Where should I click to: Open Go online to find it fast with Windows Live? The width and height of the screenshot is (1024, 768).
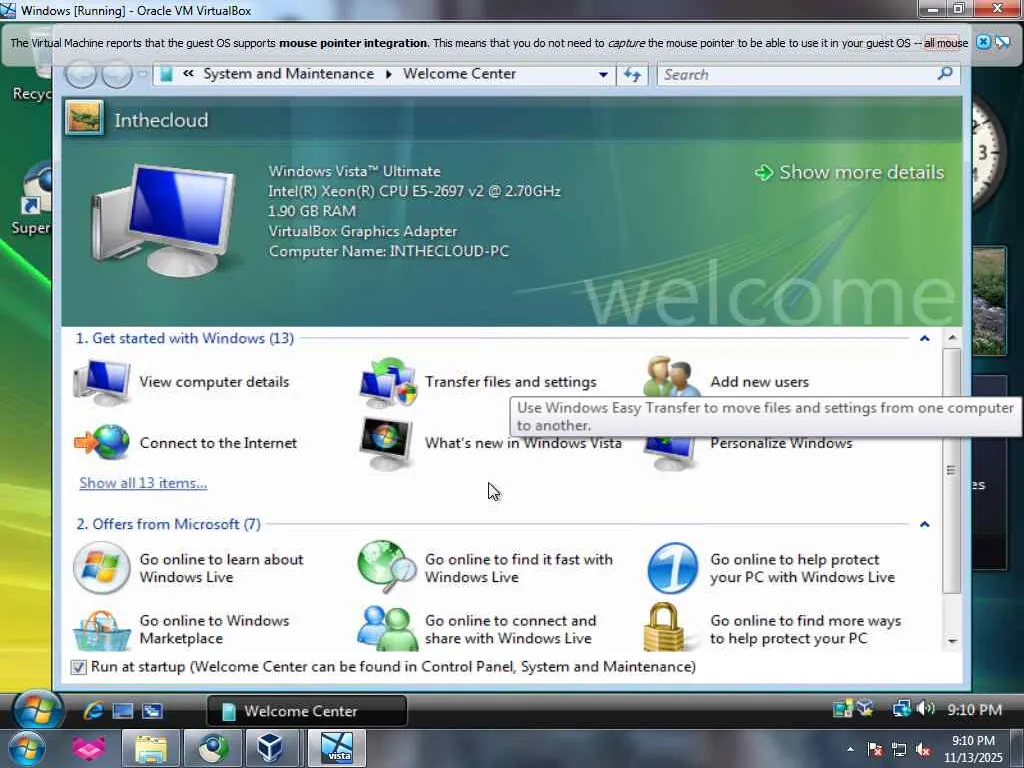(x=486, y=568)
